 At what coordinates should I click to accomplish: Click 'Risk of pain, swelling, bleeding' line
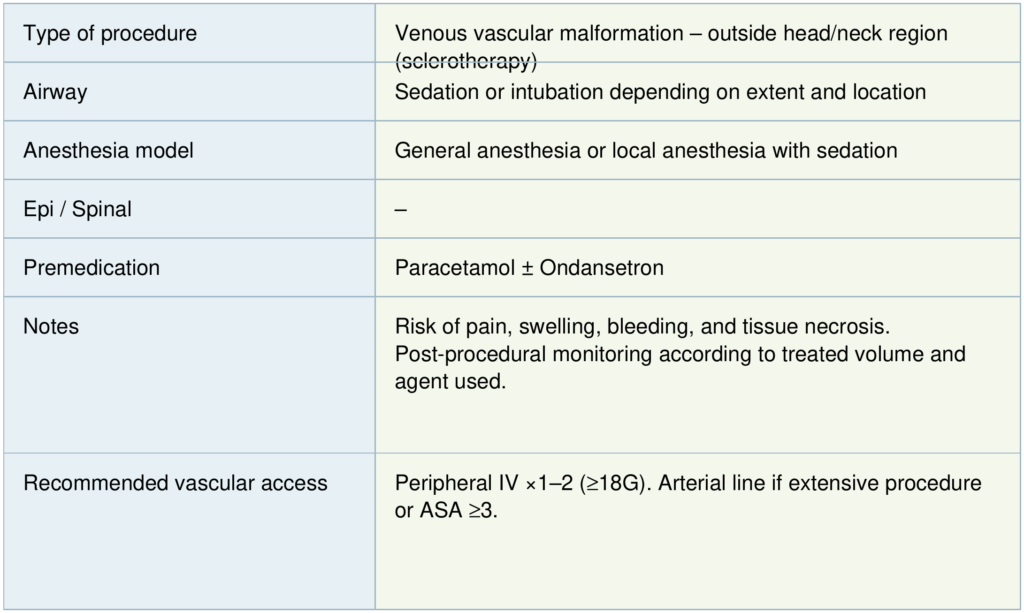click(640, 327)
